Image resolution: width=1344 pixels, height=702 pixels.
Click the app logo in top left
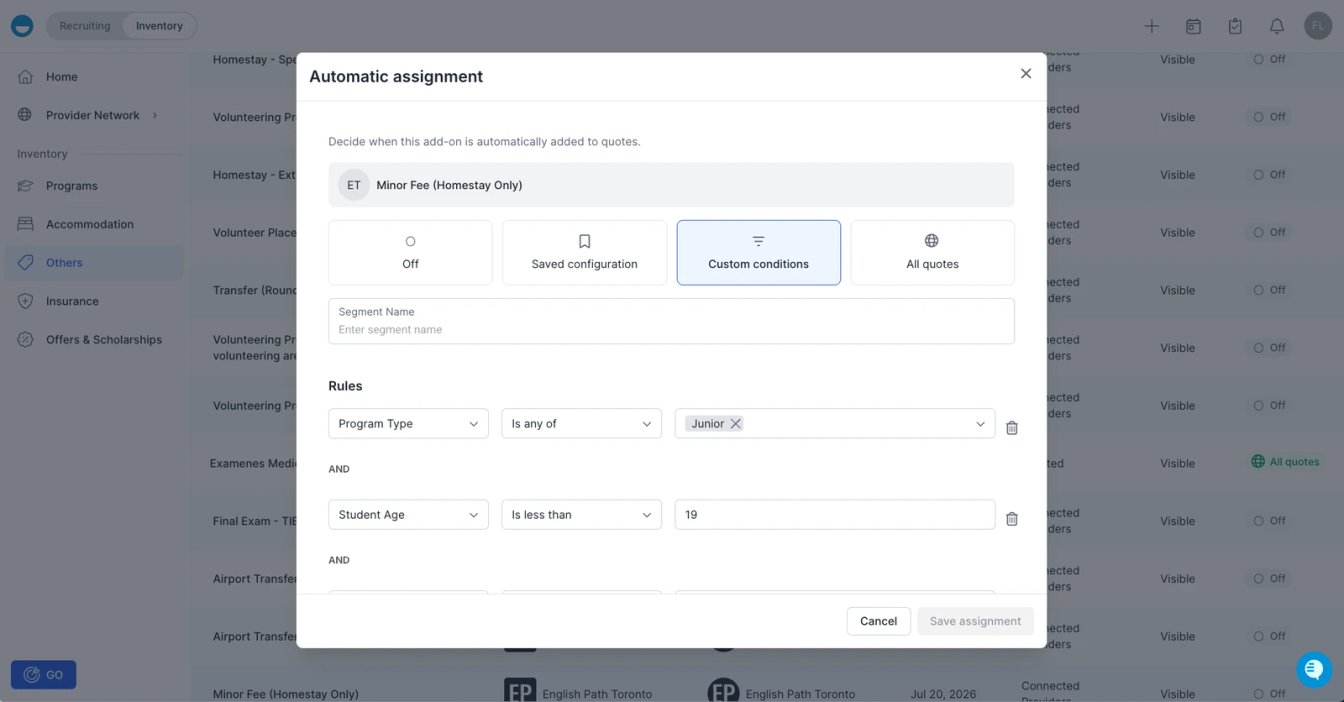22,26
